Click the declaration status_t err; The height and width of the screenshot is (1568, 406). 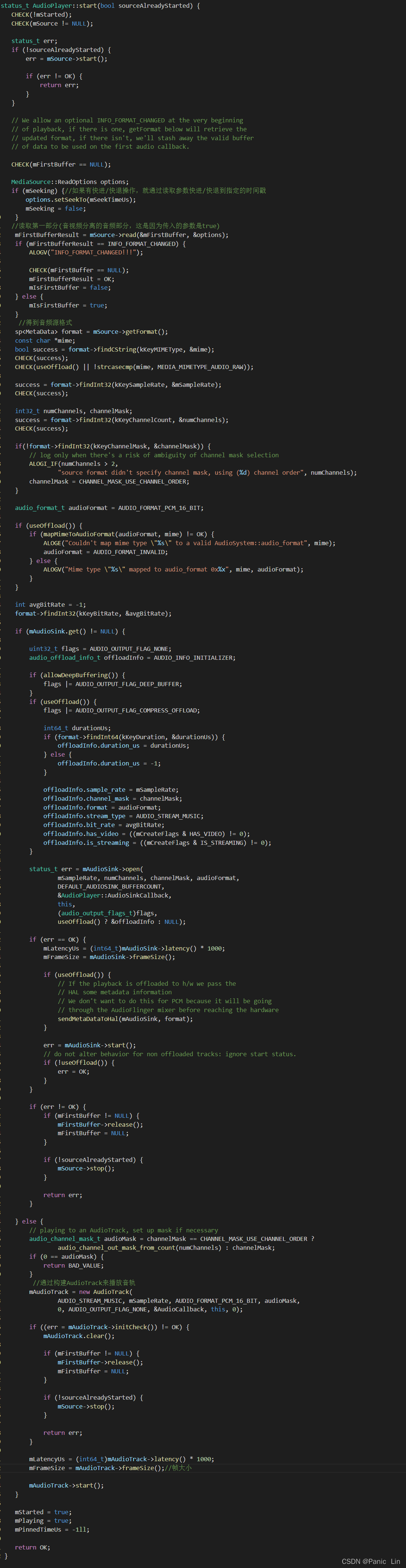tap(34, 41)
